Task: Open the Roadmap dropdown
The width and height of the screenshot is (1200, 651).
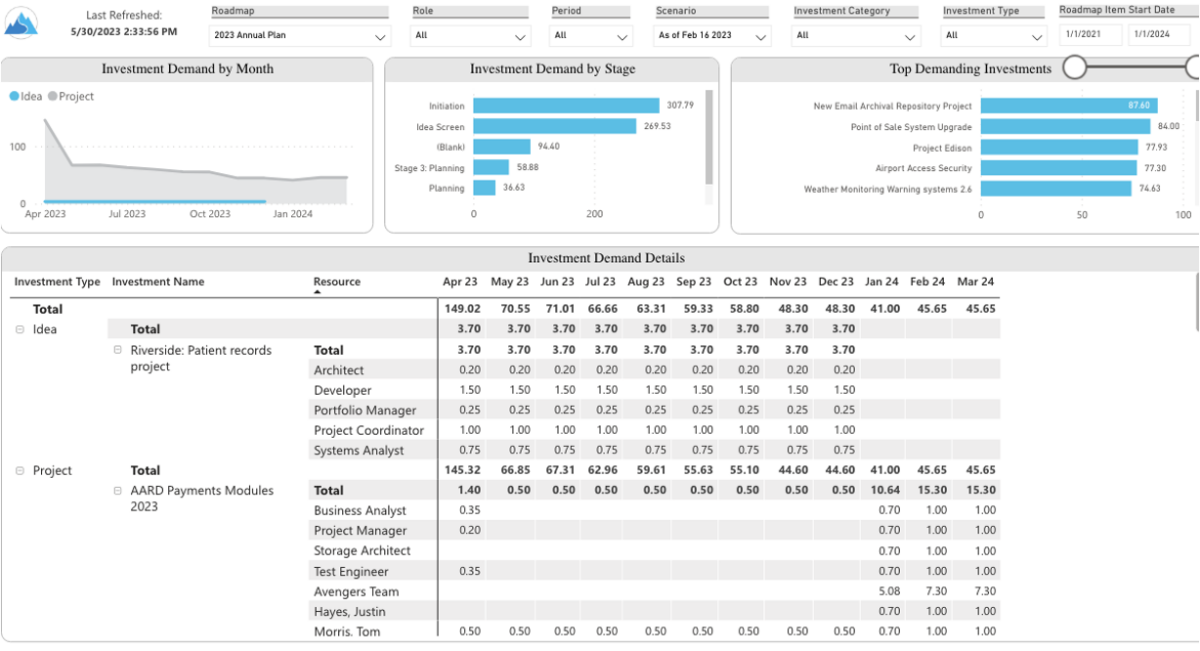Action: [x=299, y=34]
